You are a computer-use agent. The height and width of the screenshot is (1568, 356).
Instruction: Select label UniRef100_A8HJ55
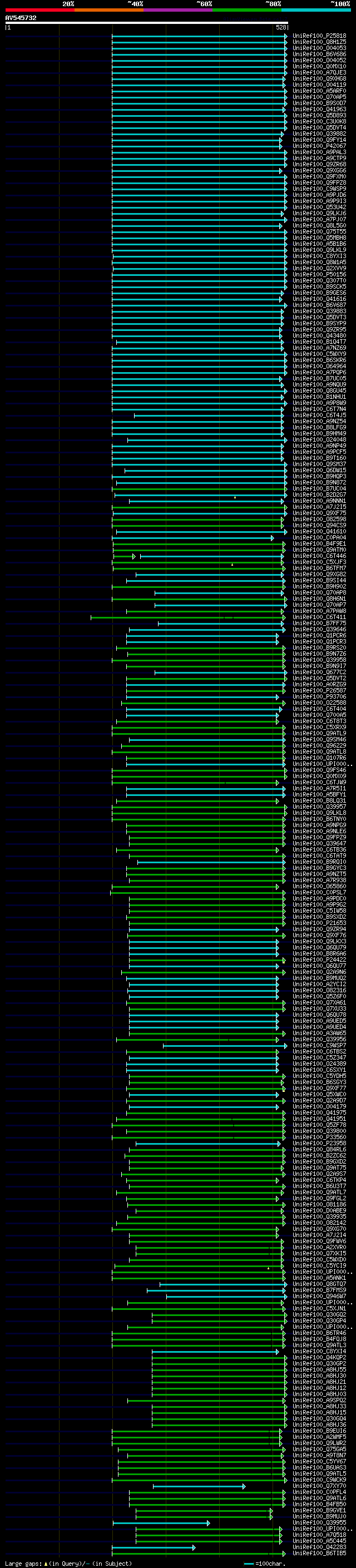(319, 1369)
